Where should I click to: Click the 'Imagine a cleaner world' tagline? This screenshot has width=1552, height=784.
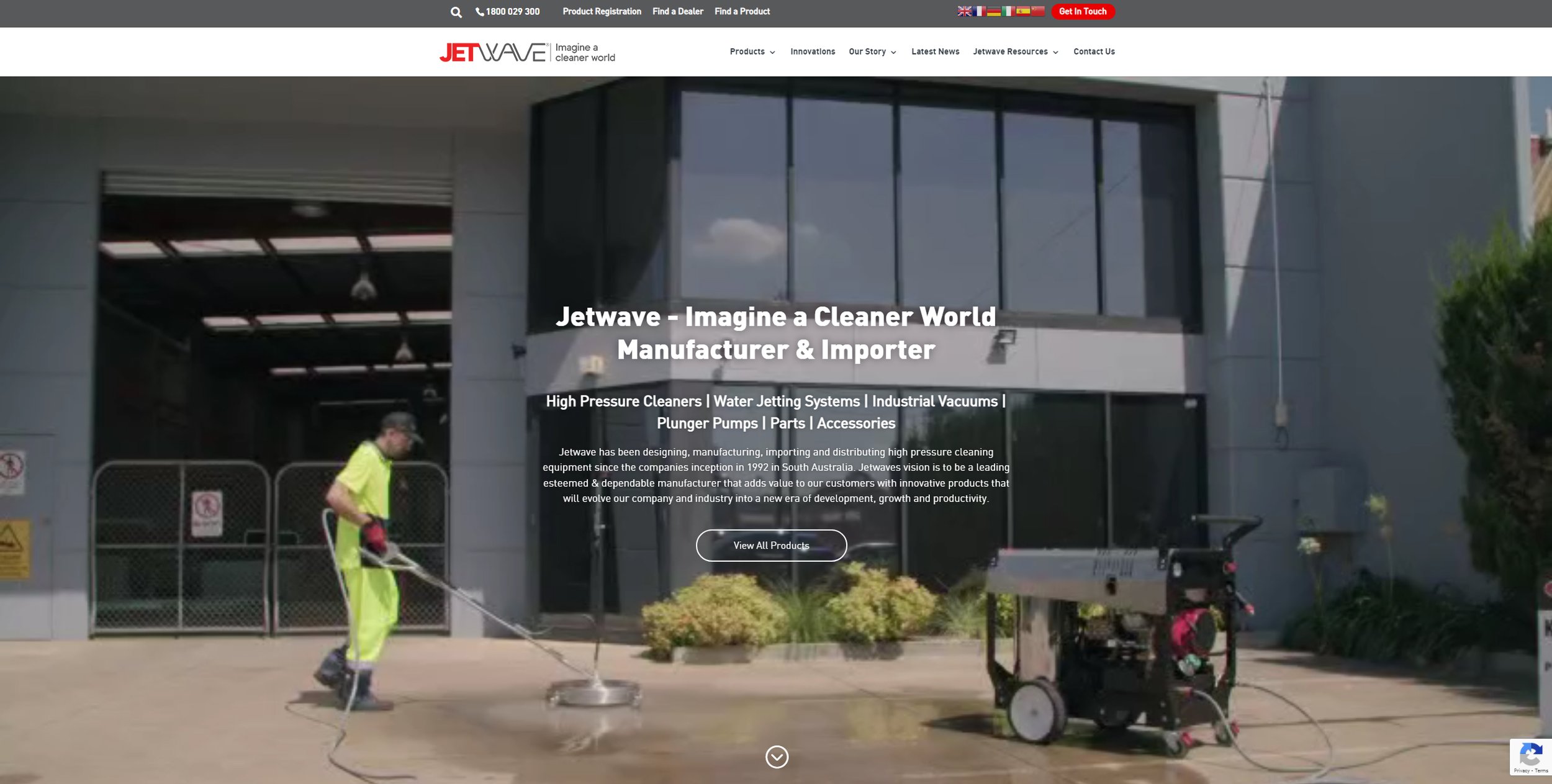[585, 53]
